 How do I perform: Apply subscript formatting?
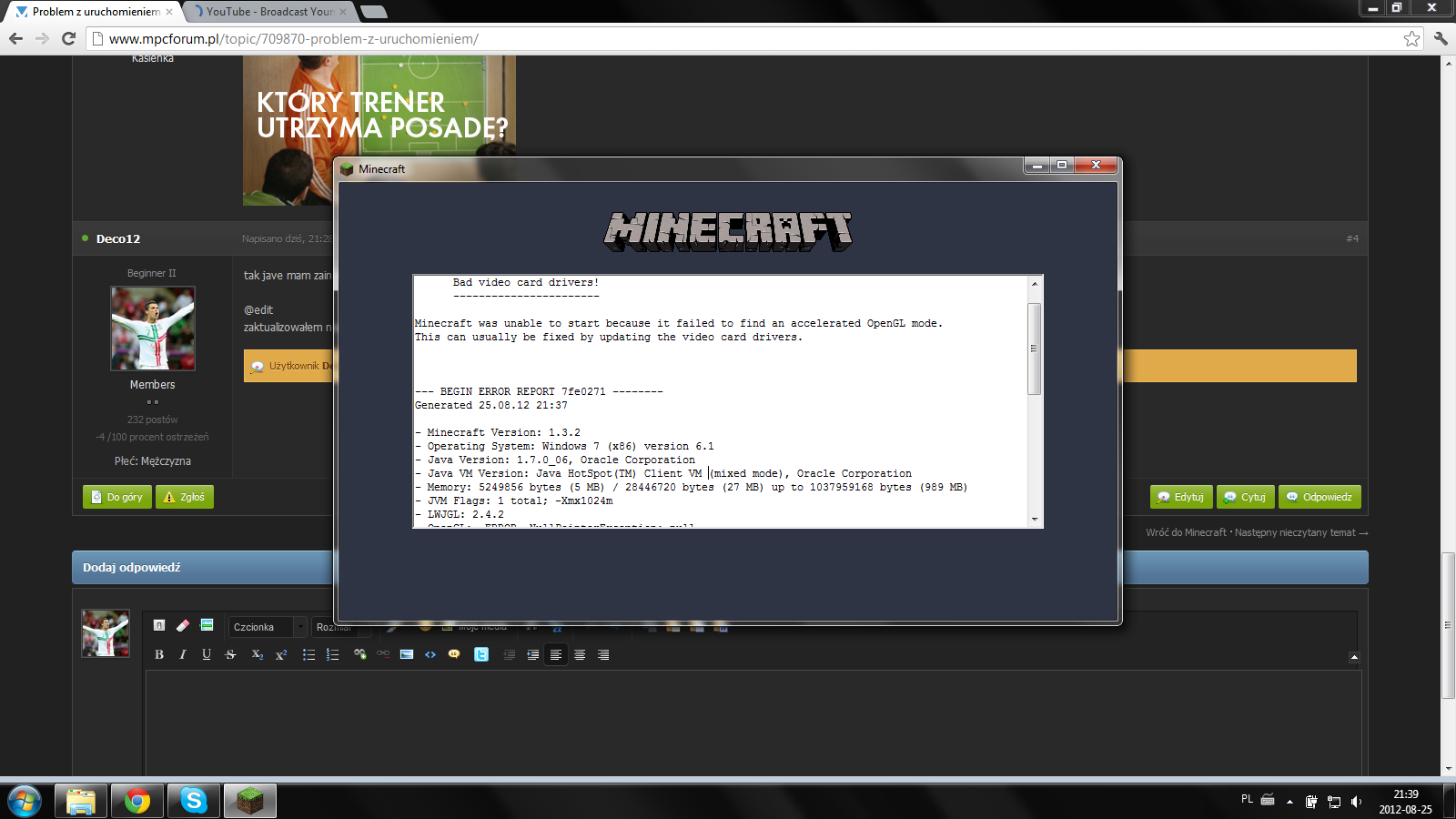258,654
